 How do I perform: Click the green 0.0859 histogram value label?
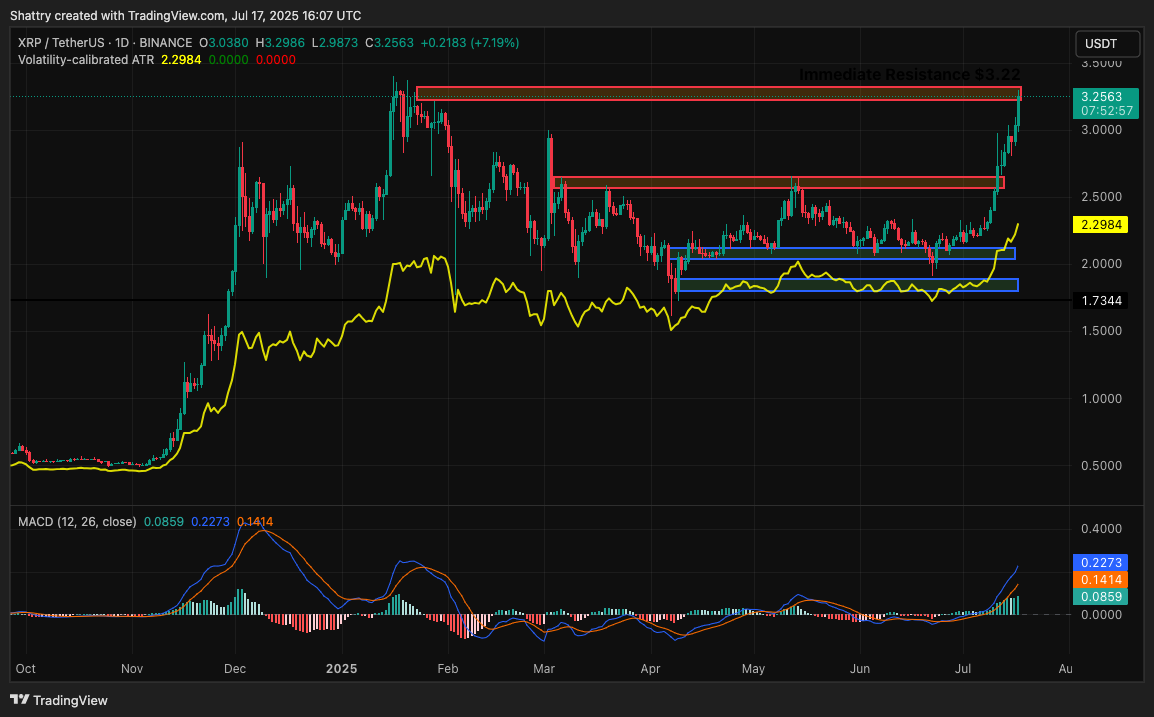click(1100, 596)
